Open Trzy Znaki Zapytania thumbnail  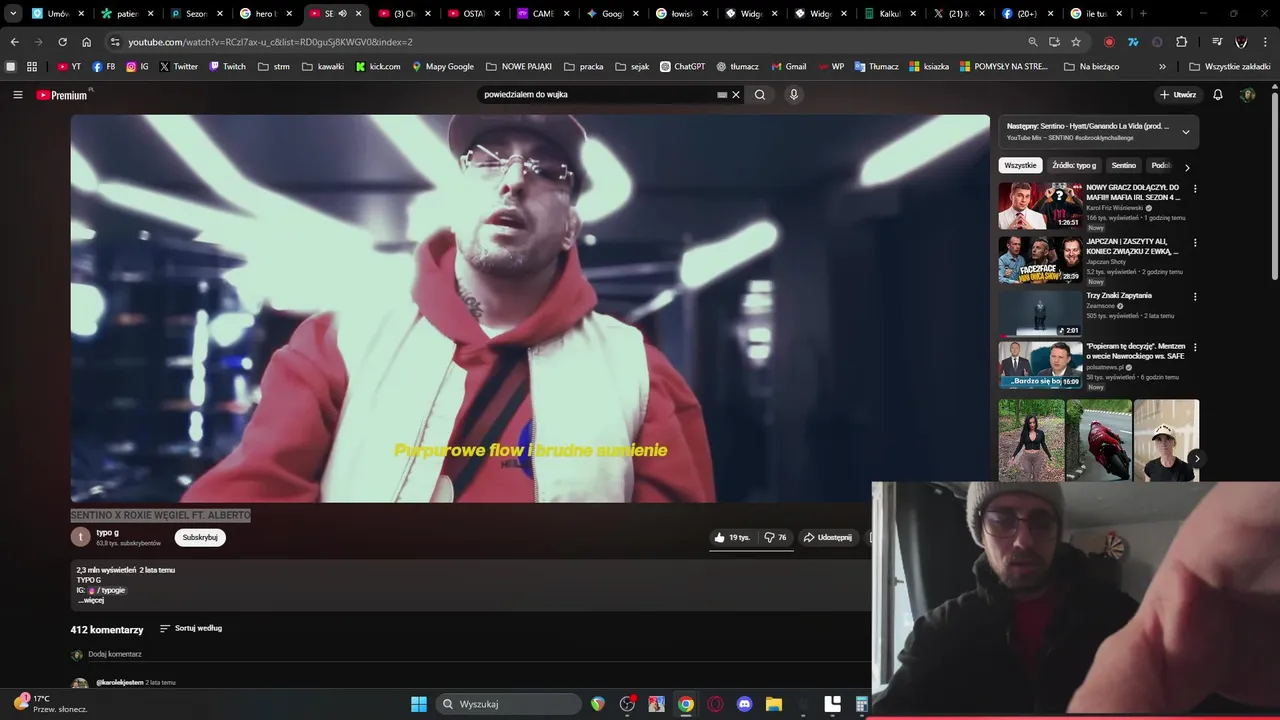(x=1040, y=313)
